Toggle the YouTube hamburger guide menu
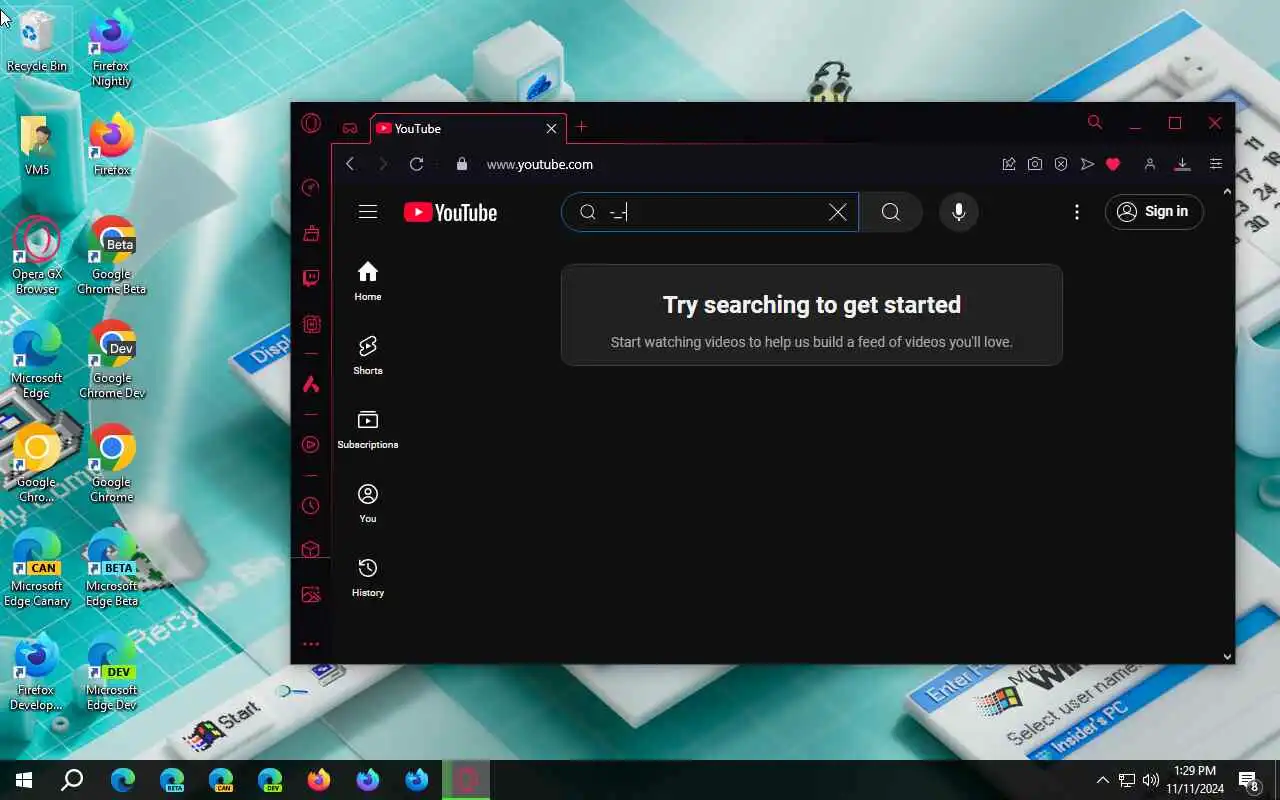 click(368, 212)
